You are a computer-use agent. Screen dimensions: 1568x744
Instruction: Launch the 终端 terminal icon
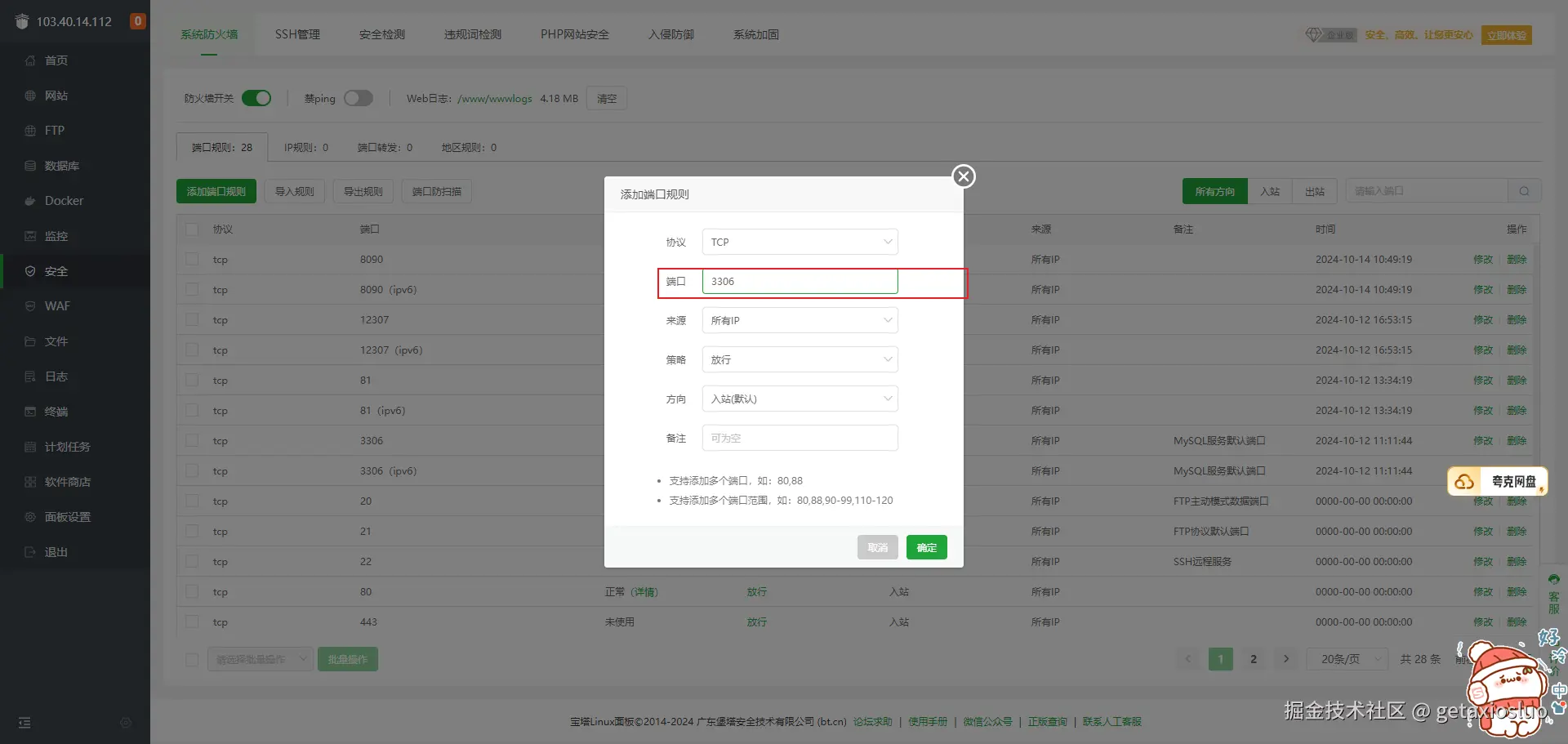point(30,412)
